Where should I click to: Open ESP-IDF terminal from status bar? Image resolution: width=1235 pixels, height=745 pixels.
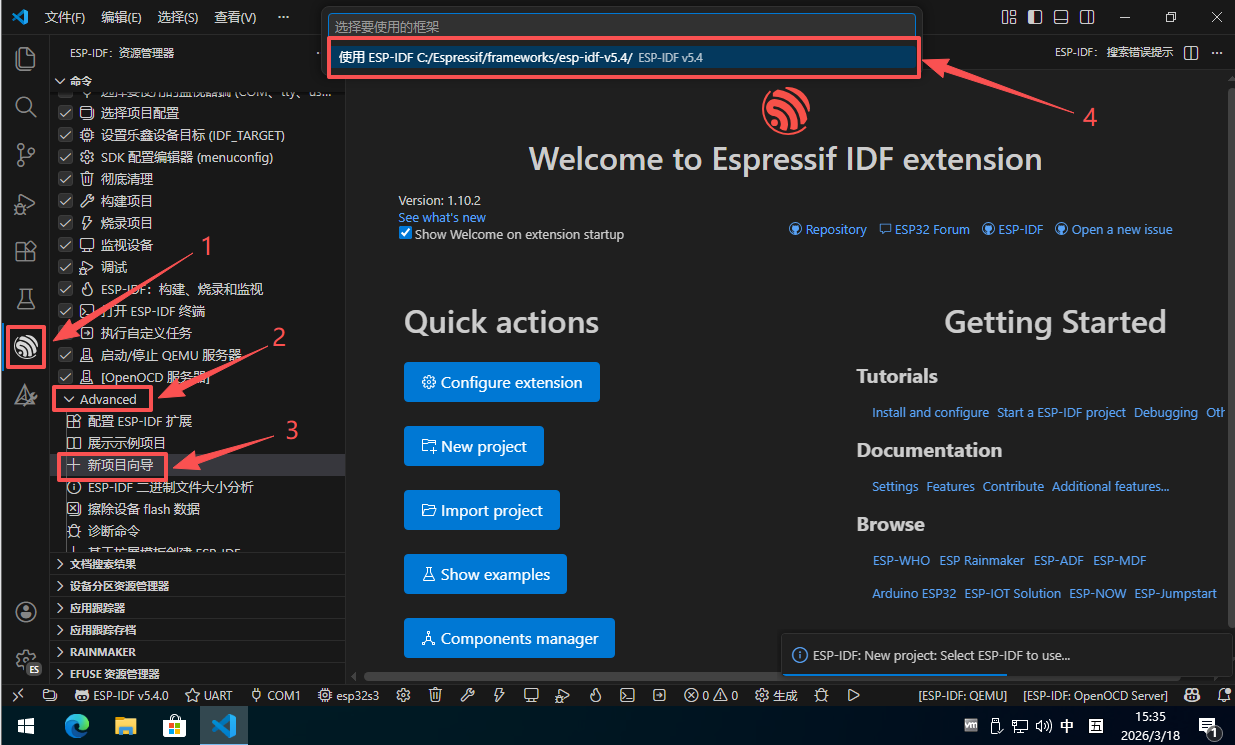tap(627, 695)
